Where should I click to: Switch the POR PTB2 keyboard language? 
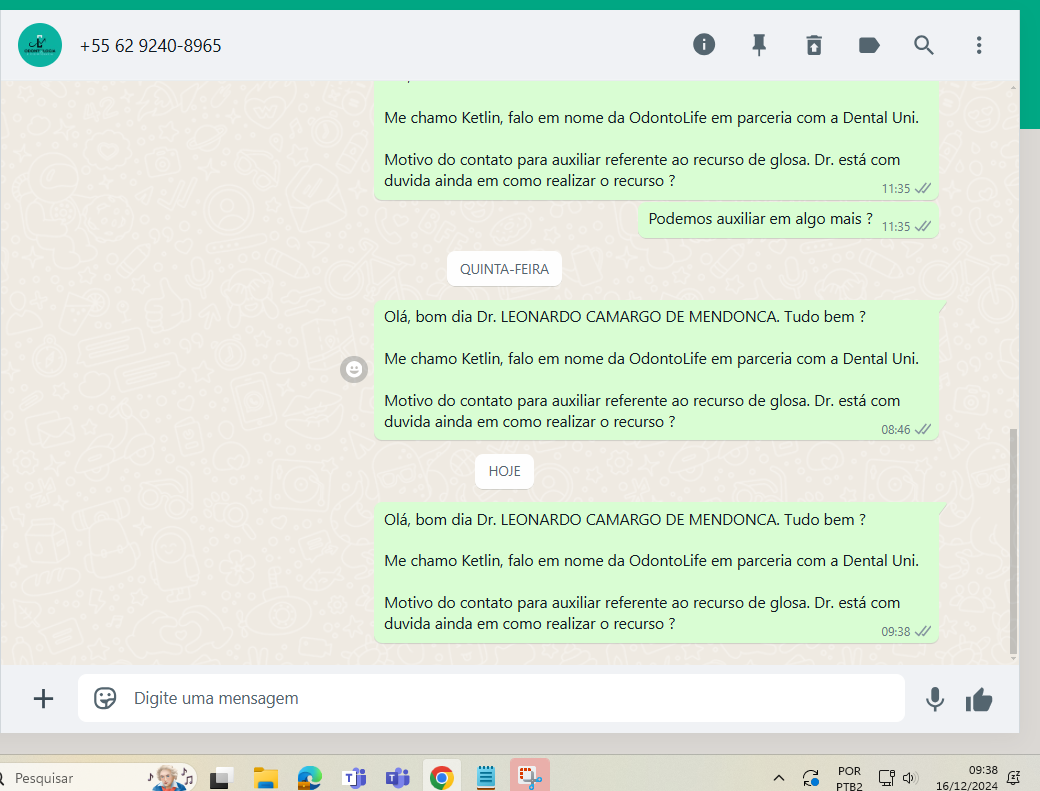click(849, 778)
